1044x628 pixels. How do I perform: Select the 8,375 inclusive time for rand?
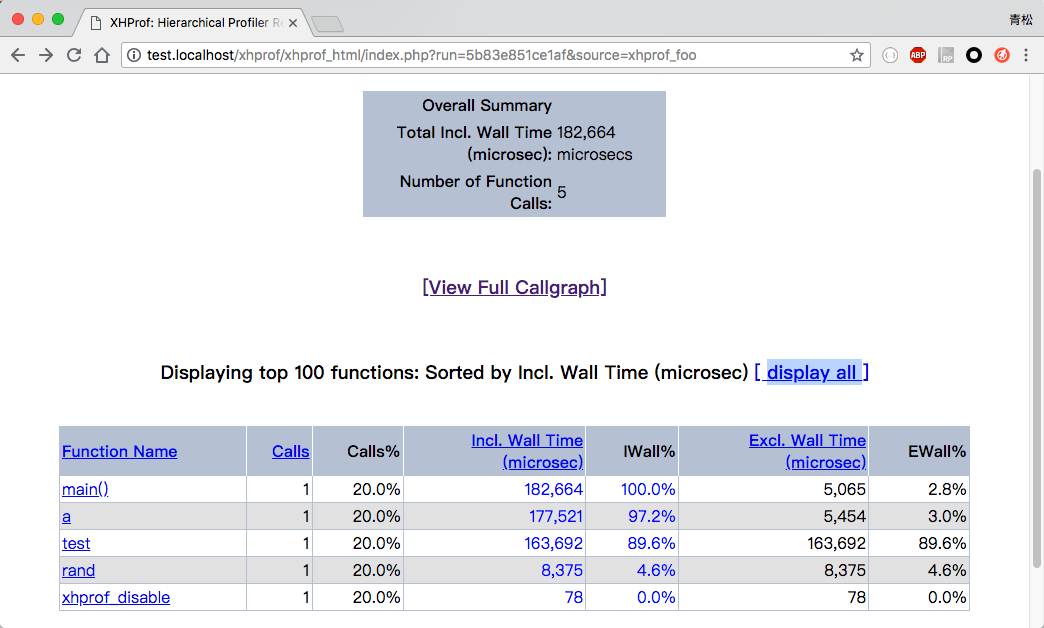tap(562, 571)
